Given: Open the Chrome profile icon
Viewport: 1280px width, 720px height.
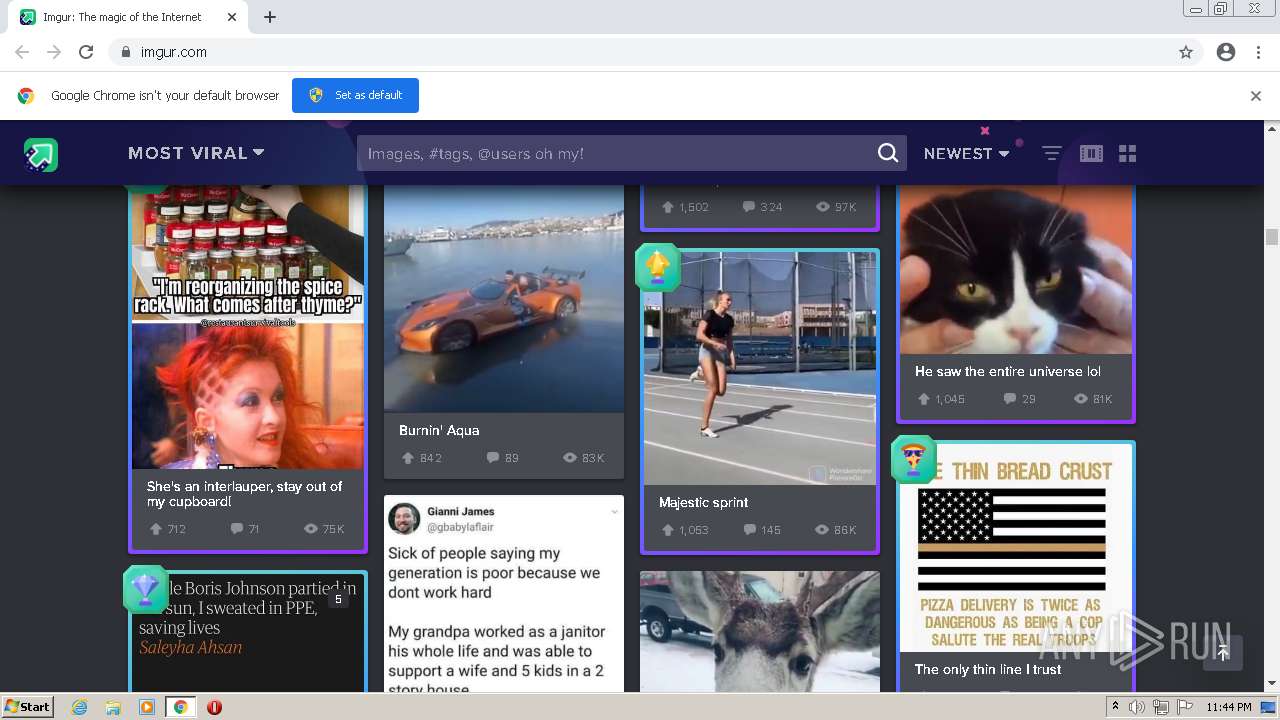Looking at the screenshot, I should click(x=1226, y=52).
